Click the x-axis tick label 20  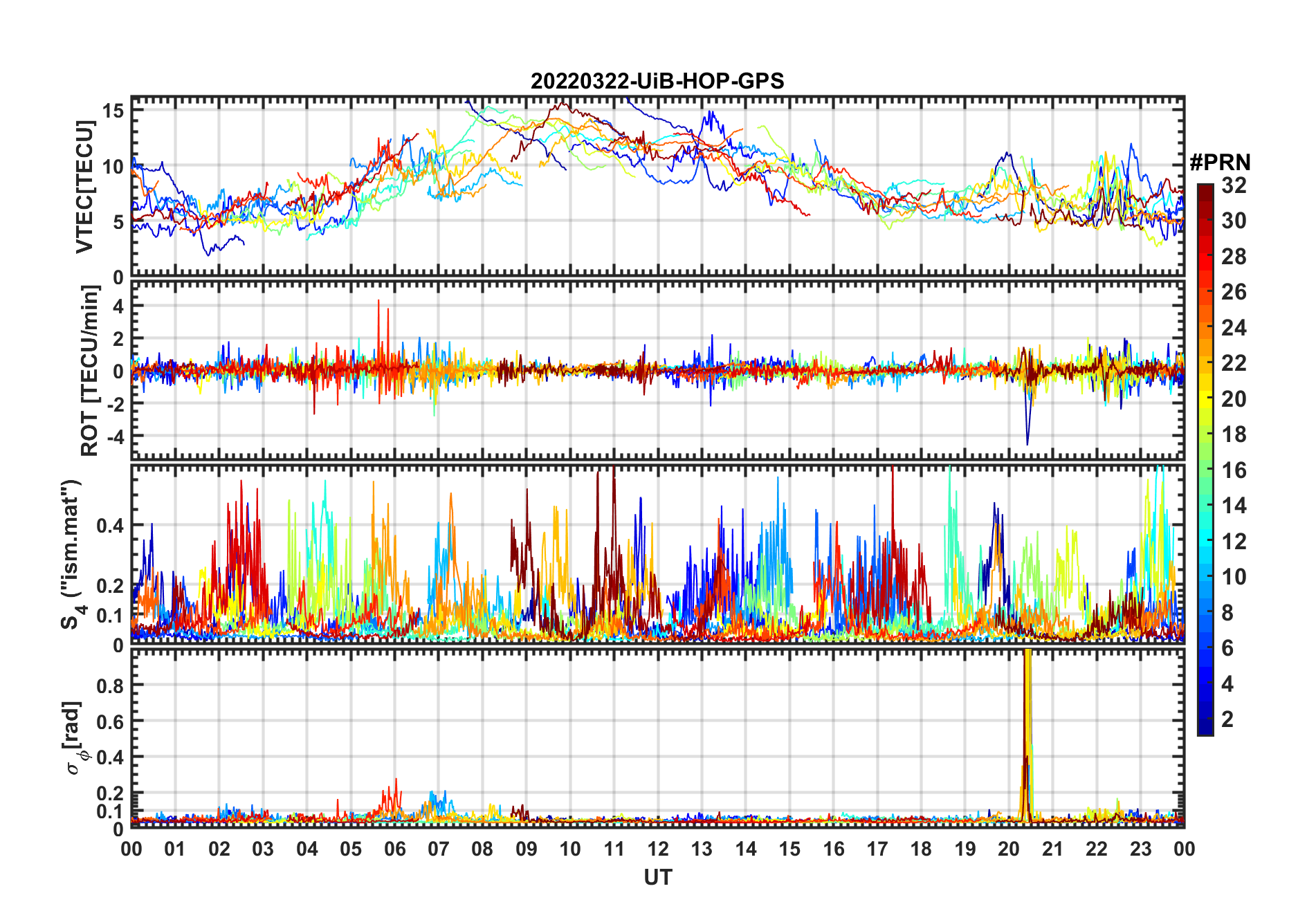pyautogui.click(x=1009, y=849)
